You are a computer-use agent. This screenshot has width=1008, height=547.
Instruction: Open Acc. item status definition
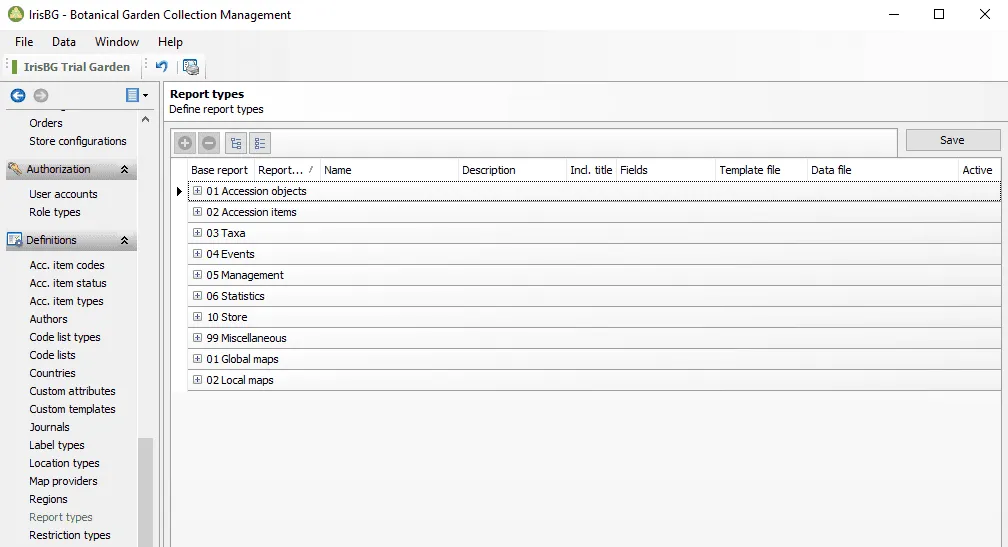[x=68, y=283]
